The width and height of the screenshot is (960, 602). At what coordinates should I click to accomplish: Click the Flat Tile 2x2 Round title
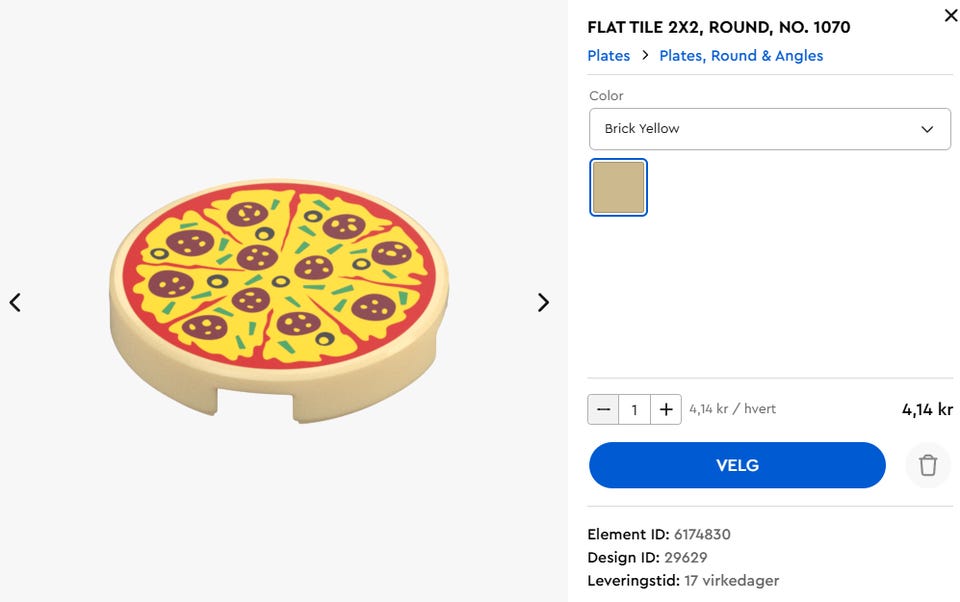coord(719,27)
